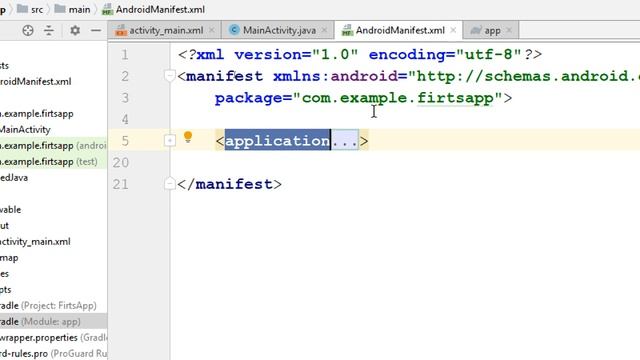Close the app tab
Viewport: 640px width, 360px height.
[x=509, y=30]
